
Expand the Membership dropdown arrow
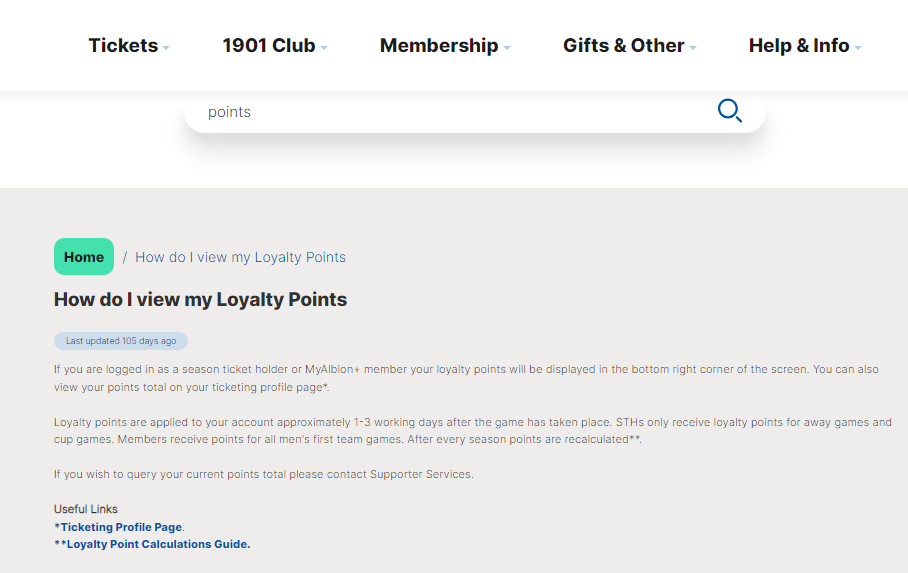coord(507,48)
